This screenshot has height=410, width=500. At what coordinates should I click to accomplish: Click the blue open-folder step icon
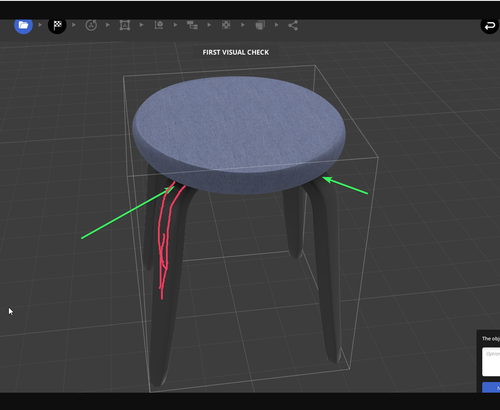(23, 25)
